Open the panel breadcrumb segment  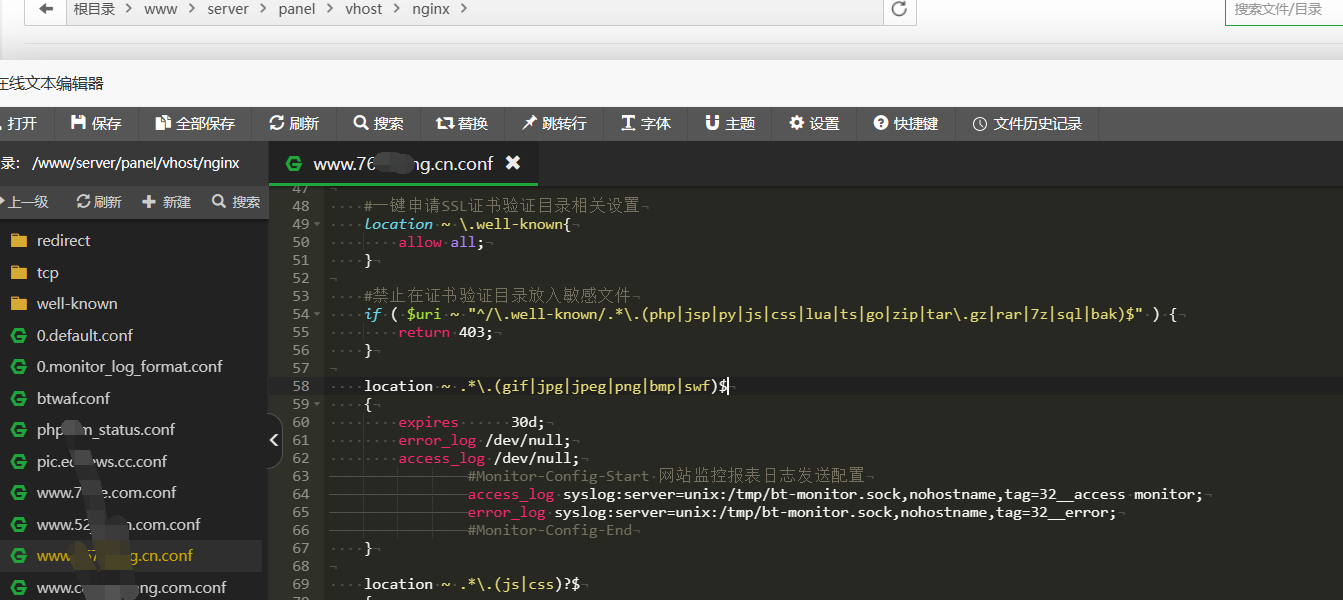pos(297,9)
